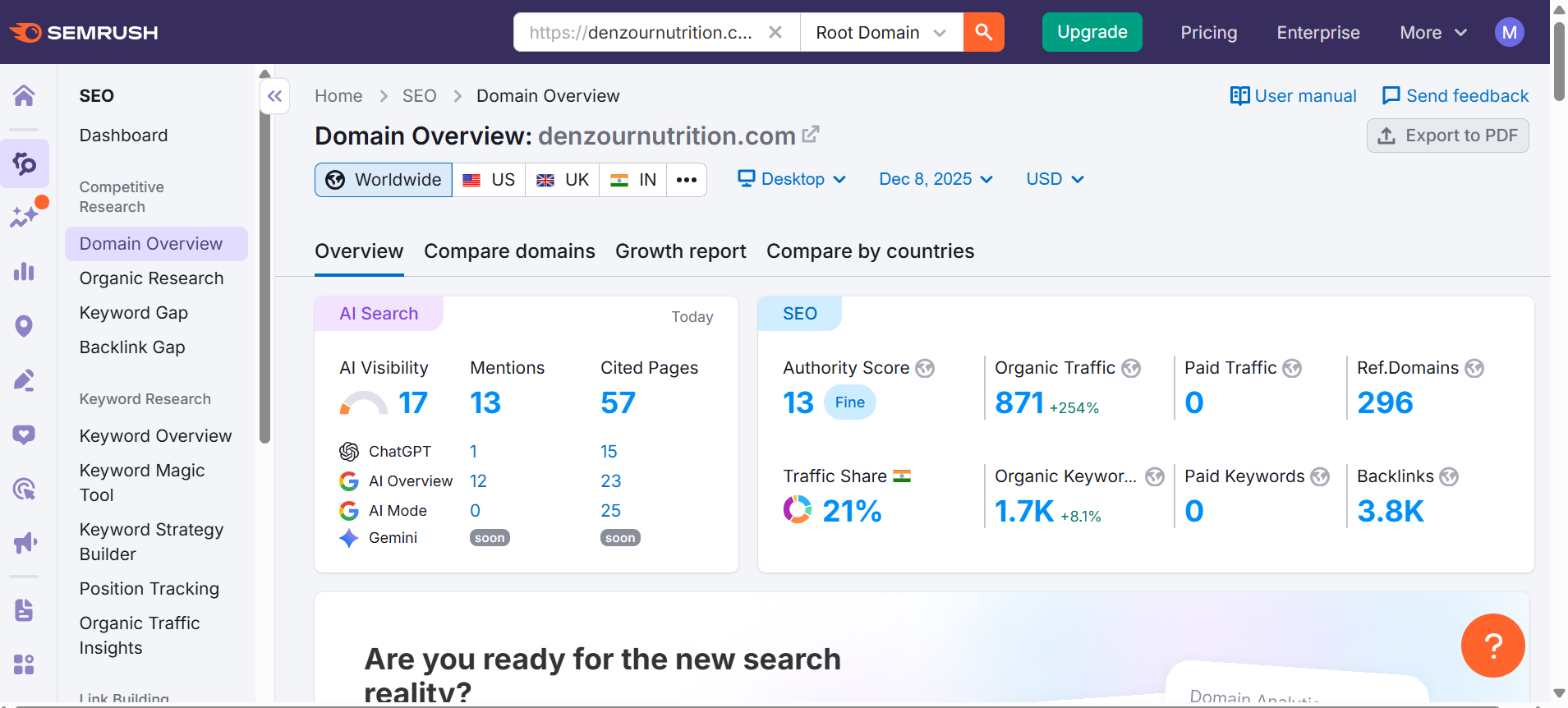Viewport: 1568px width, 708px height.
Task: Click Ref.Domains globe info icon
Action: pyautogui.click(x=1474, y=368)
